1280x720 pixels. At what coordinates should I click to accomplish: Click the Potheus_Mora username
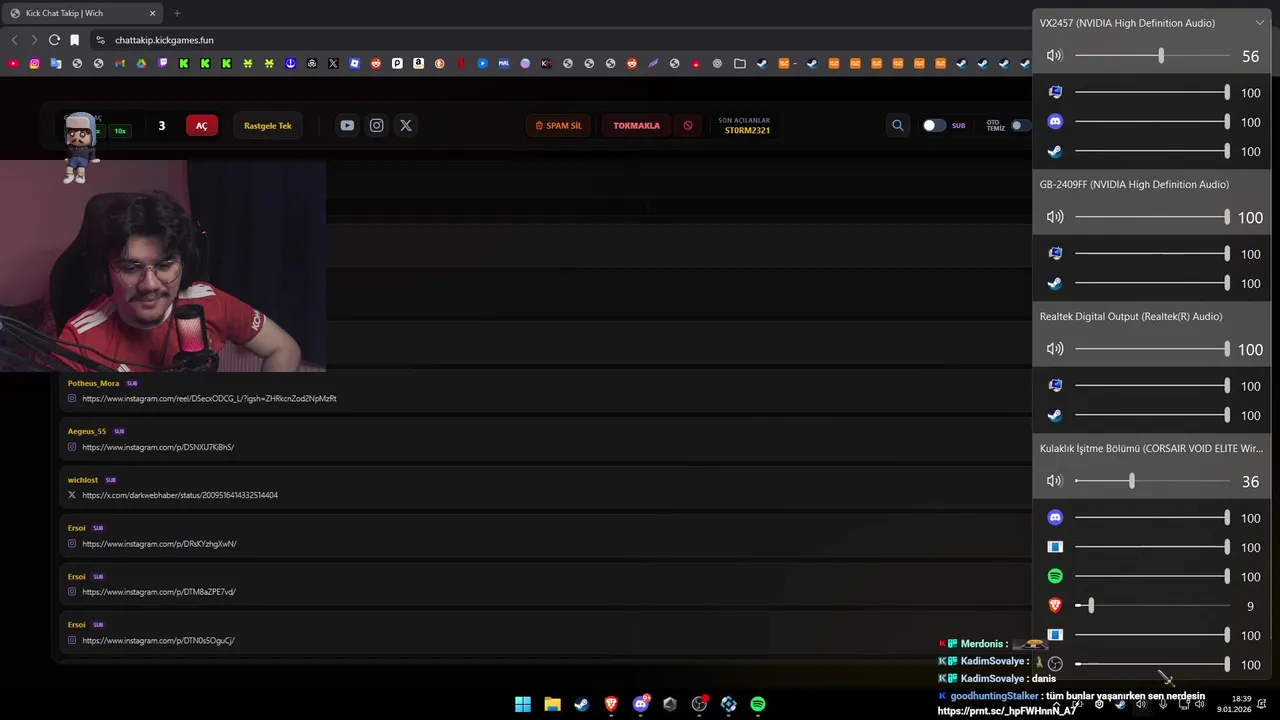[93, 383]
